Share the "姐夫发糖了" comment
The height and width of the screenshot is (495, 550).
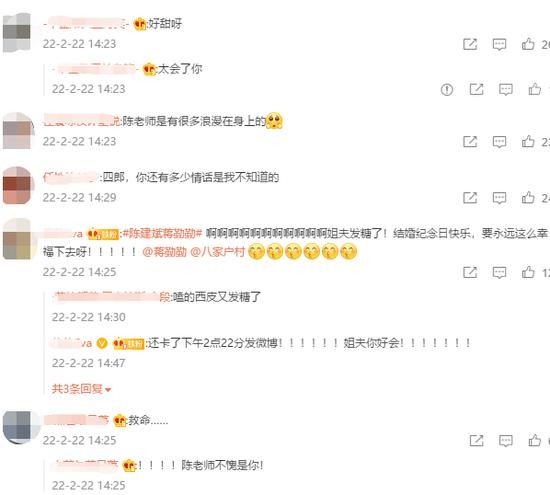[470, 273]
